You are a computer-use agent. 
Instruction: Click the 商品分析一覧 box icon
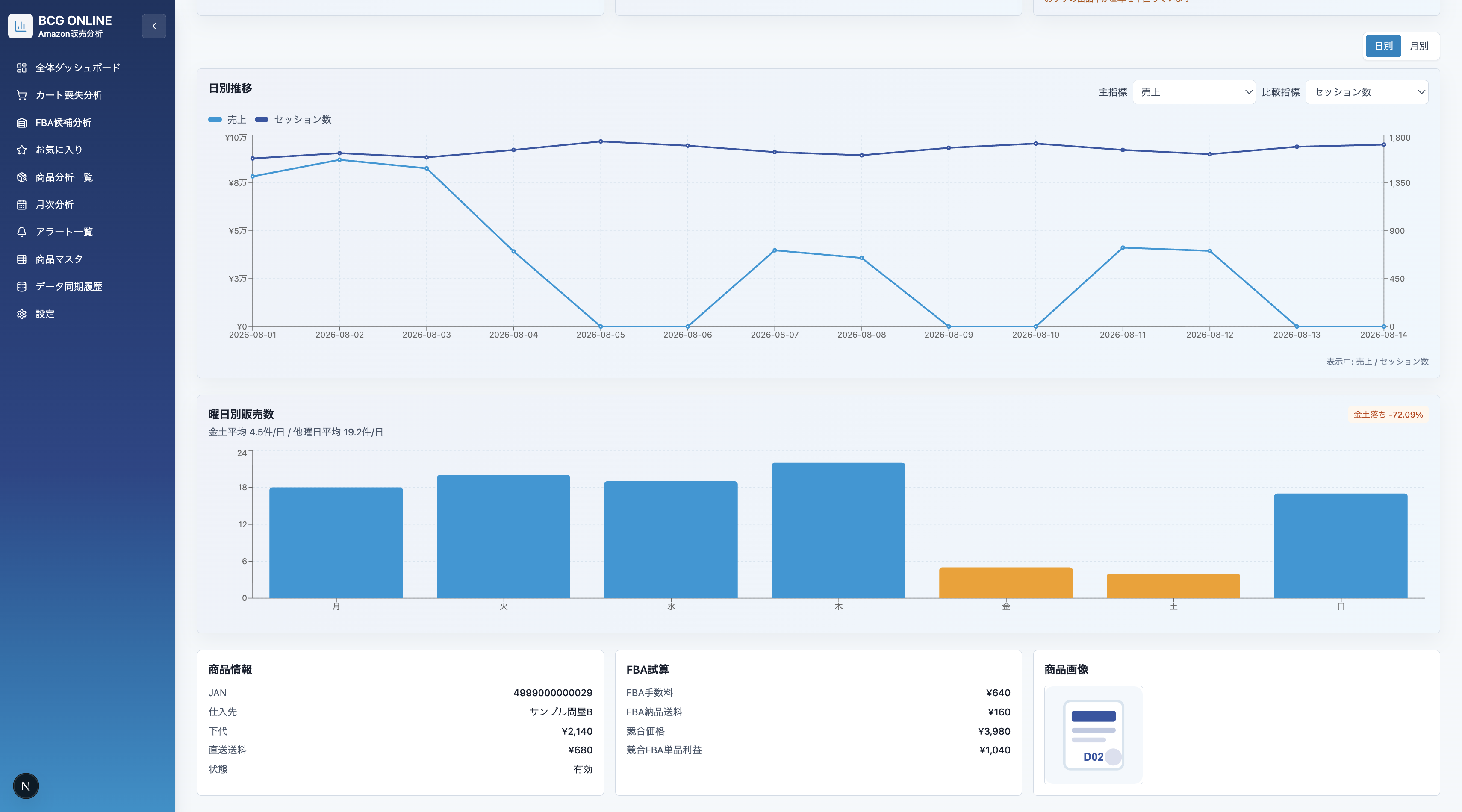(21, 177)
